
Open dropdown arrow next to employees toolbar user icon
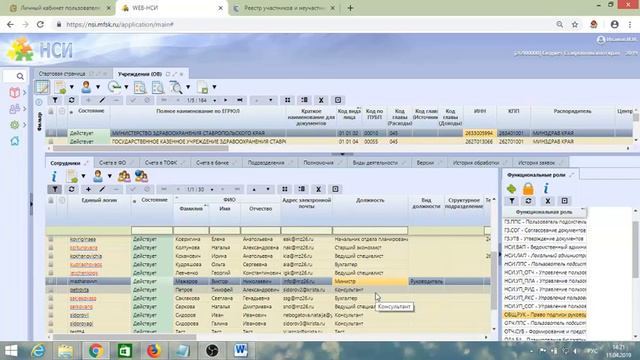(109, 176)
